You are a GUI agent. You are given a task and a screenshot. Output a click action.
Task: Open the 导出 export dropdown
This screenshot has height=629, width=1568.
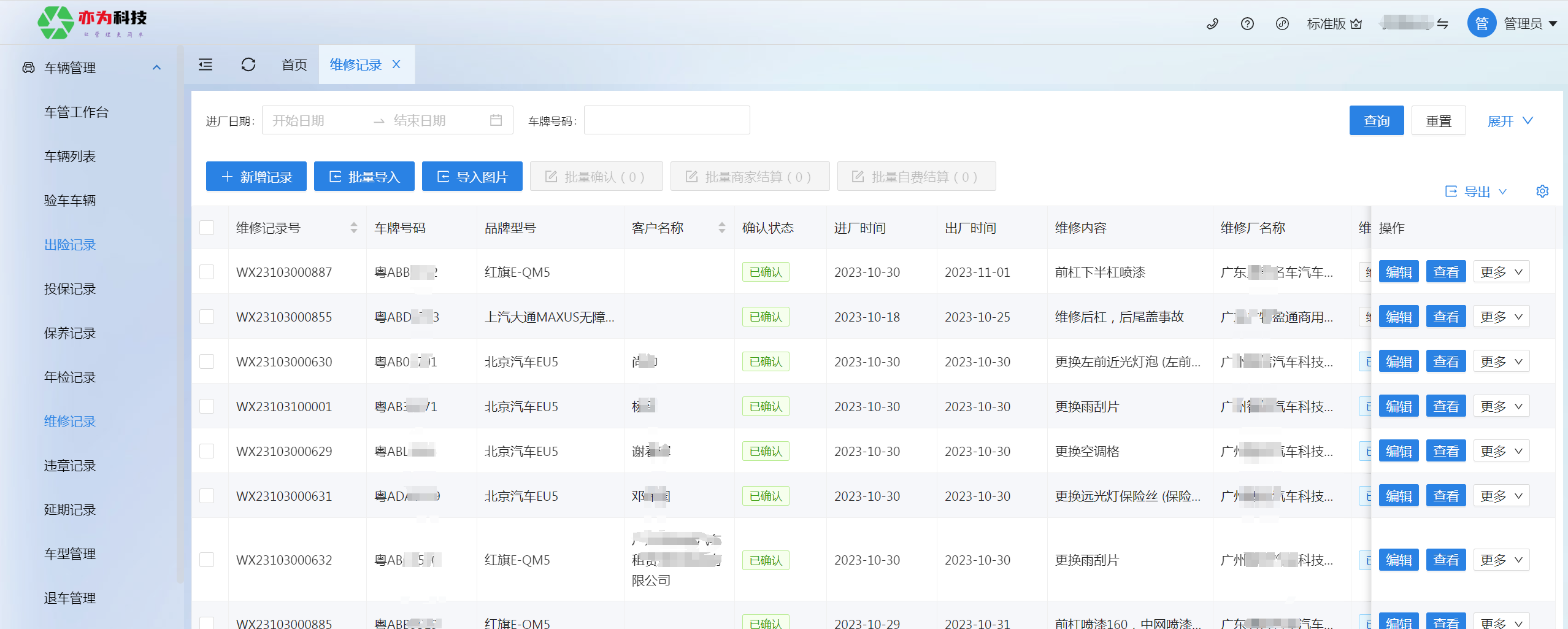(x=1477, y=191)
